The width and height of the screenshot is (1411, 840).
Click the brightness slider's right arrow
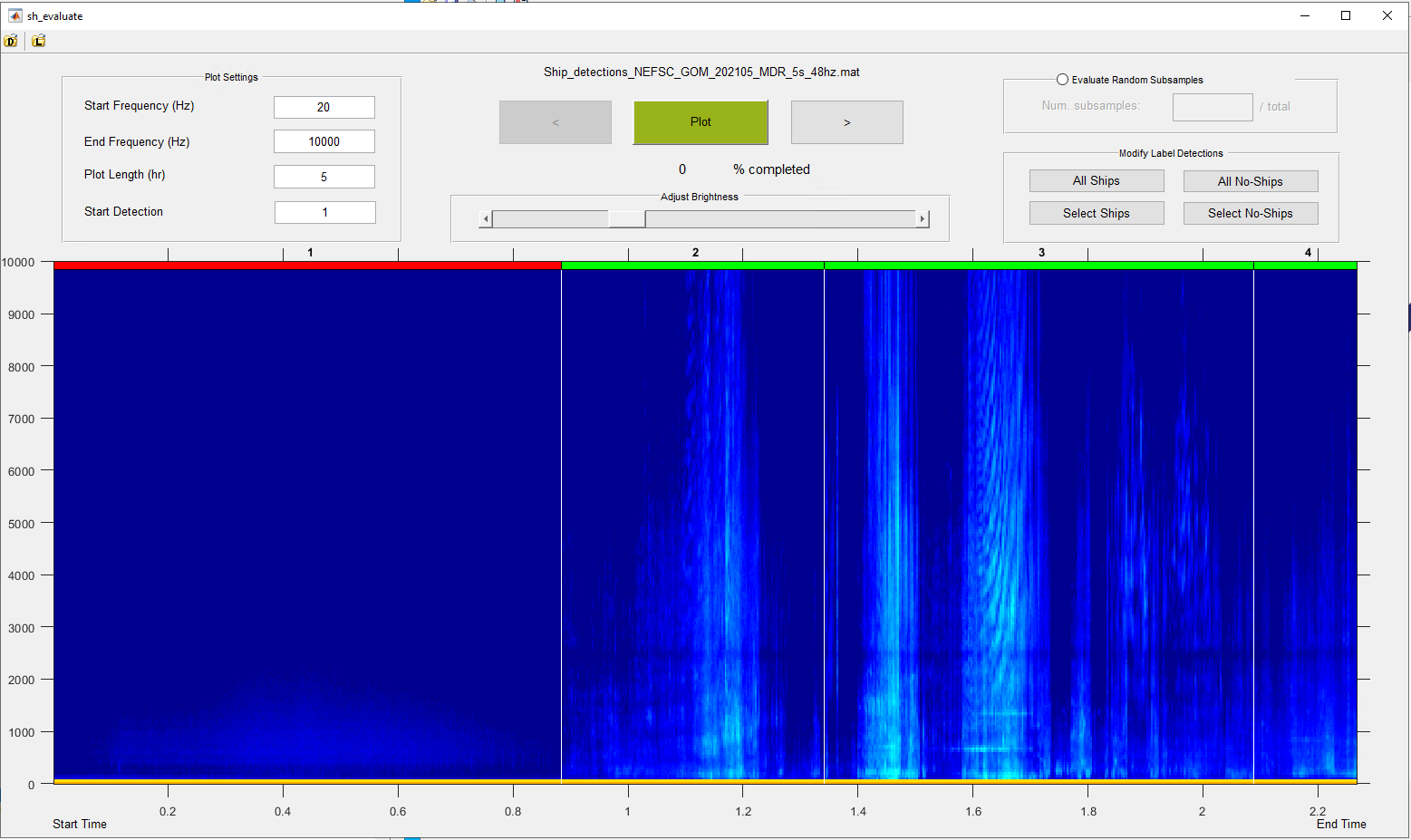tap(923, 219)
